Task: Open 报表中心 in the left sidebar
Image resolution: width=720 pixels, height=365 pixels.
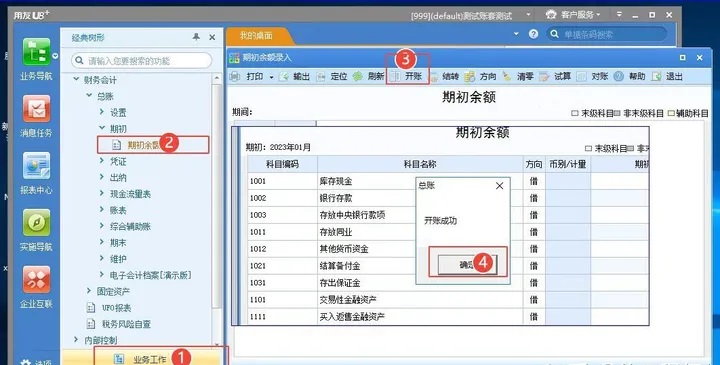Action: click(x=36, y=174)
